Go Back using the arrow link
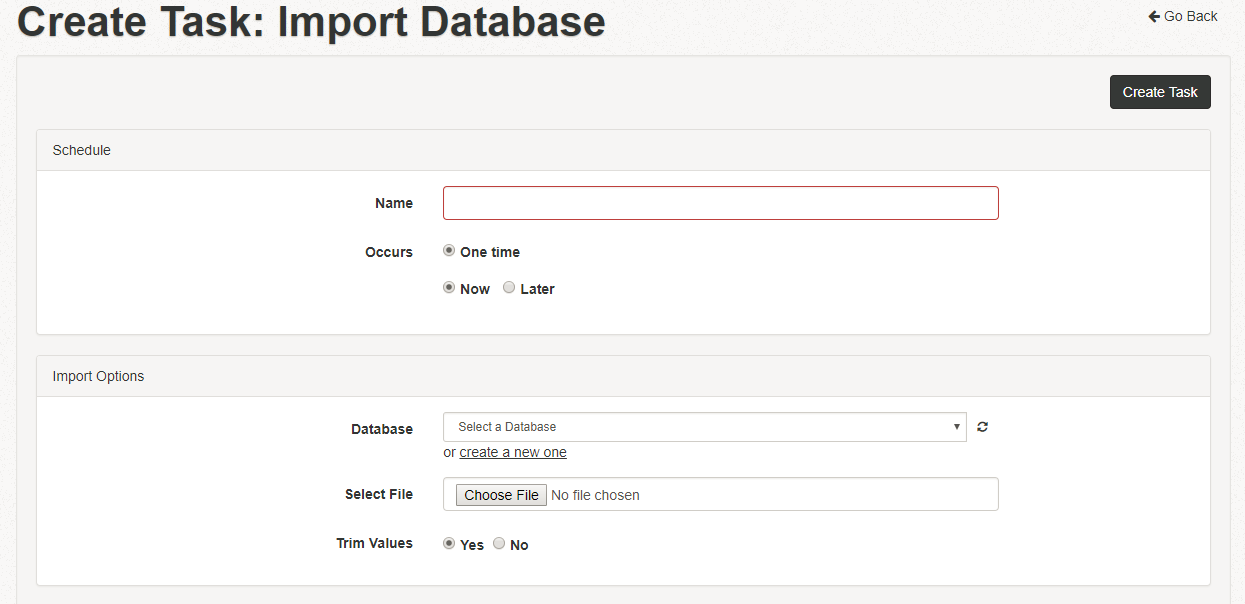This screenshot has height=604, width=1245. 1183,16
